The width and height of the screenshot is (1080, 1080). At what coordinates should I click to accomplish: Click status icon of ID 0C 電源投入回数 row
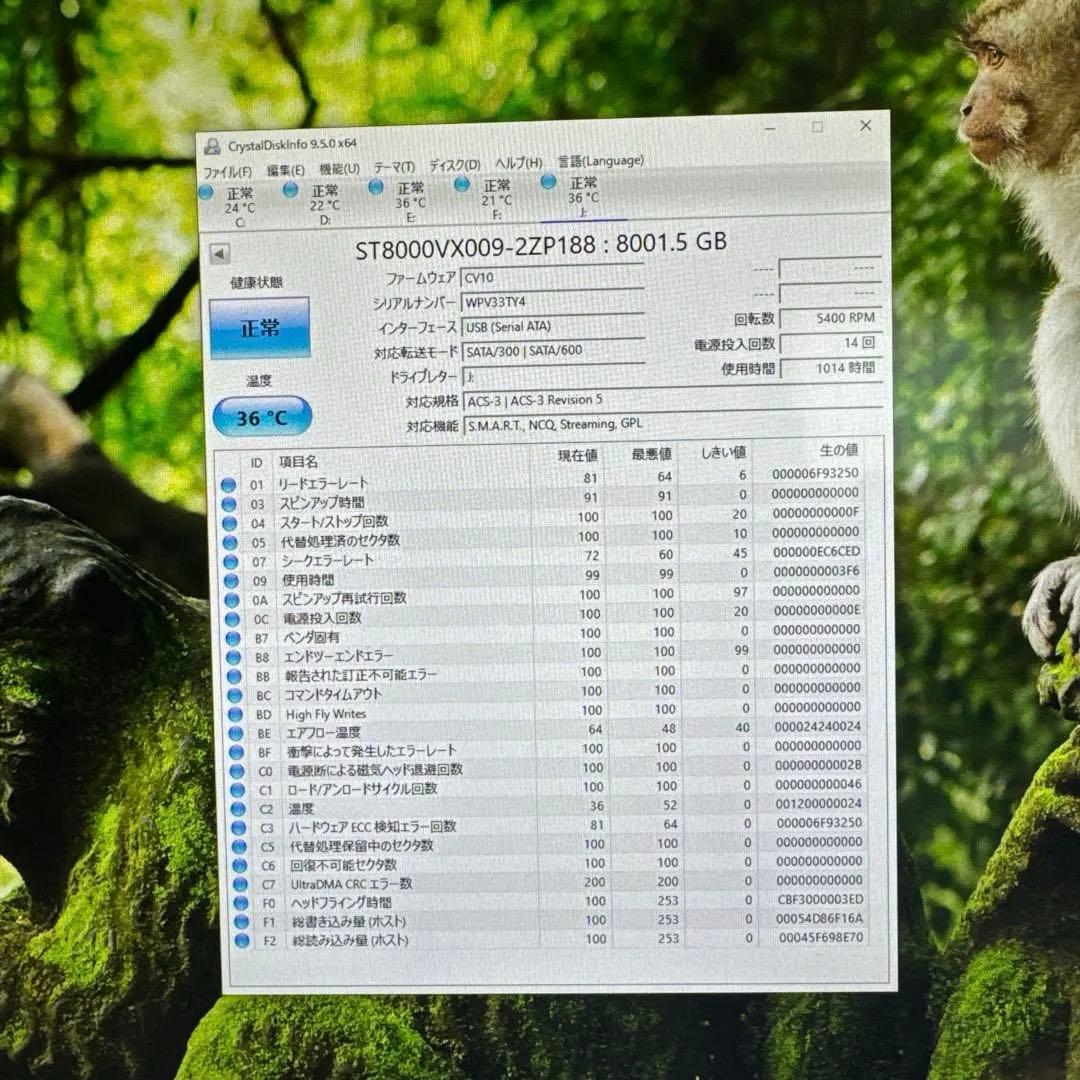click(232, 619)
